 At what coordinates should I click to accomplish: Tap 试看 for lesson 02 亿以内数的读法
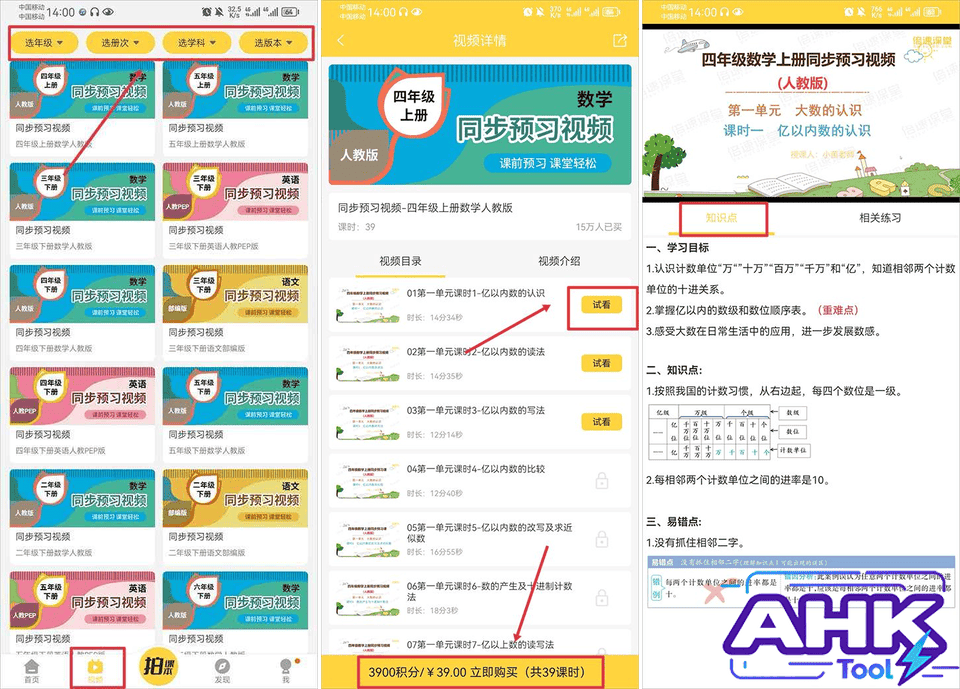coord(601,363)
